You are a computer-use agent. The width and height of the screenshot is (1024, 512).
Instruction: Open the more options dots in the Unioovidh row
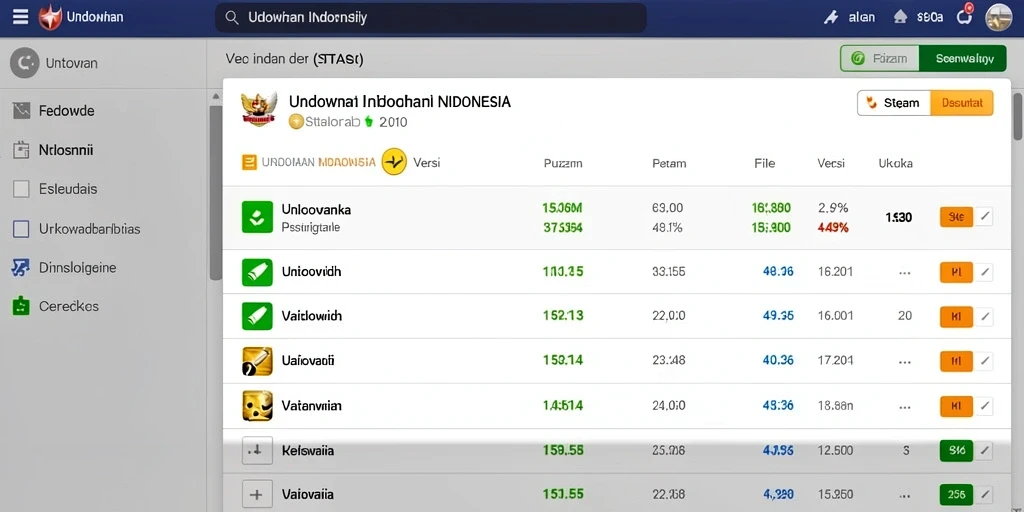click(x=904, y=273)
